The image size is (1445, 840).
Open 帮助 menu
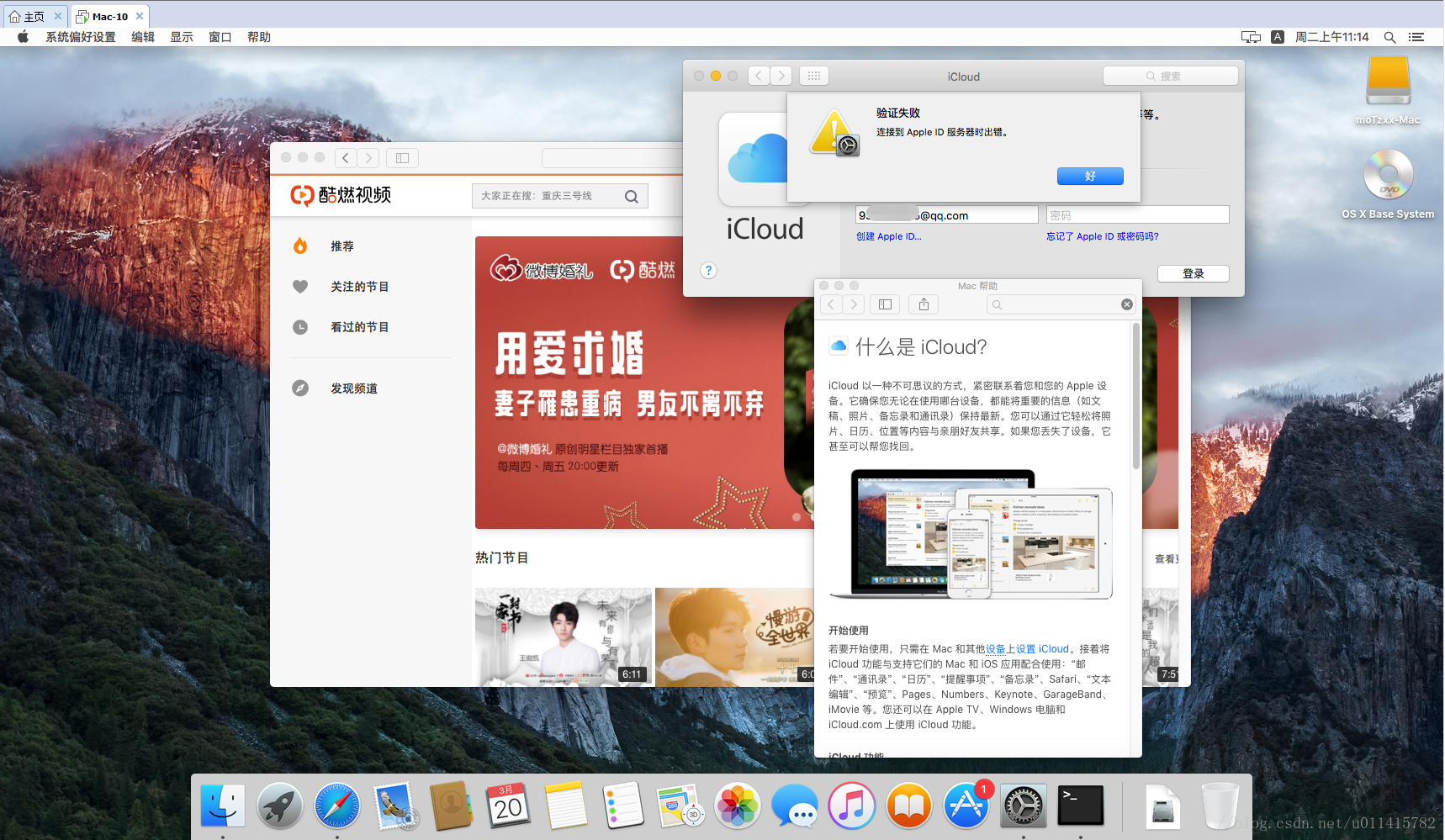click(x=259, y=37)
